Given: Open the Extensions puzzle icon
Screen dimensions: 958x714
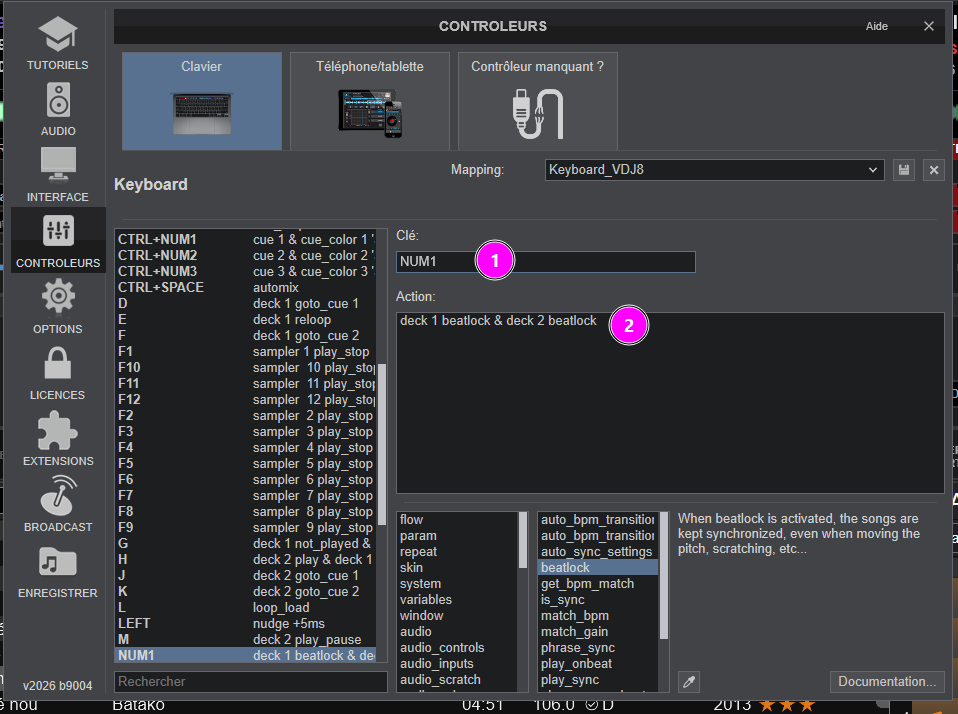Looking at the screenshot, I should [x=57, y=430].
